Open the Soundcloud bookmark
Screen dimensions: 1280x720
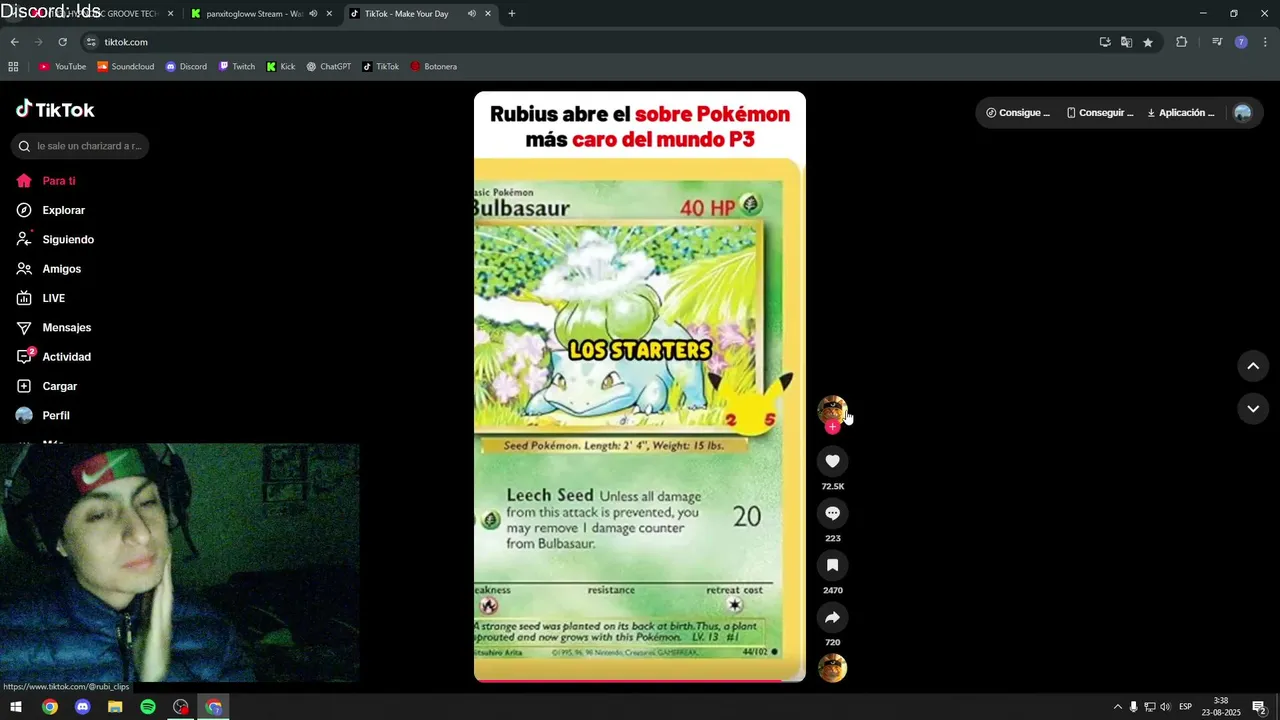[x=126, y=67]
